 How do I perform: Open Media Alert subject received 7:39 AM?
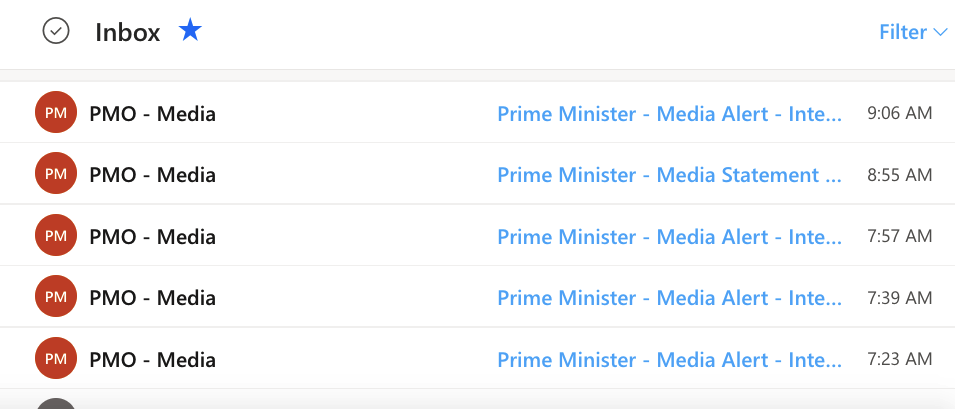click(669, 298)
